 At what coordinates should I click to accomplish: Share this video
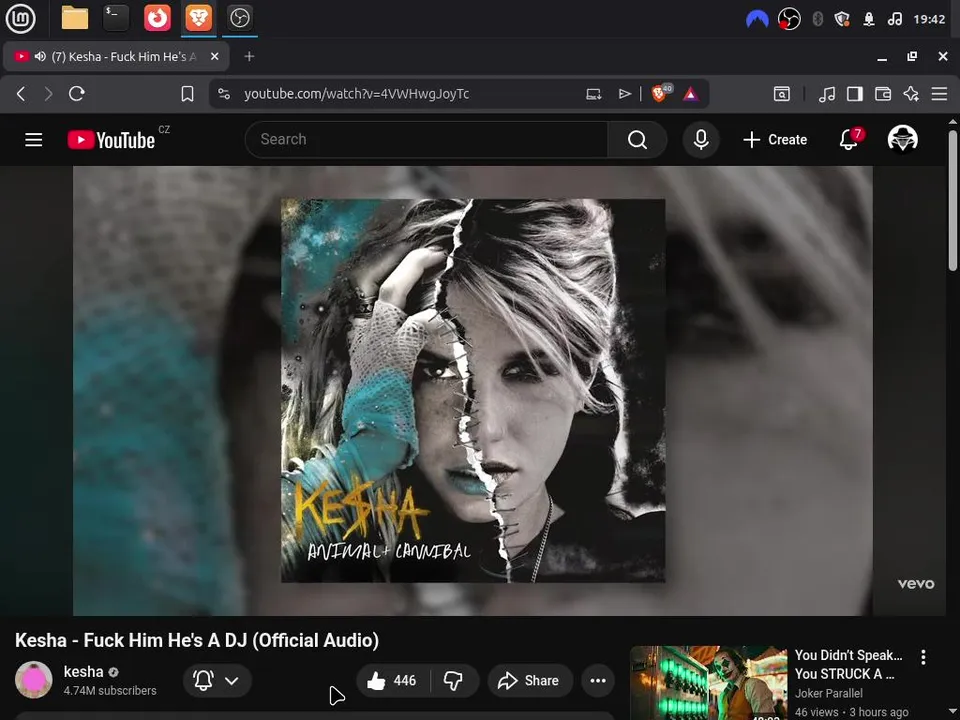pyautogui.click(x=530, y=680)
